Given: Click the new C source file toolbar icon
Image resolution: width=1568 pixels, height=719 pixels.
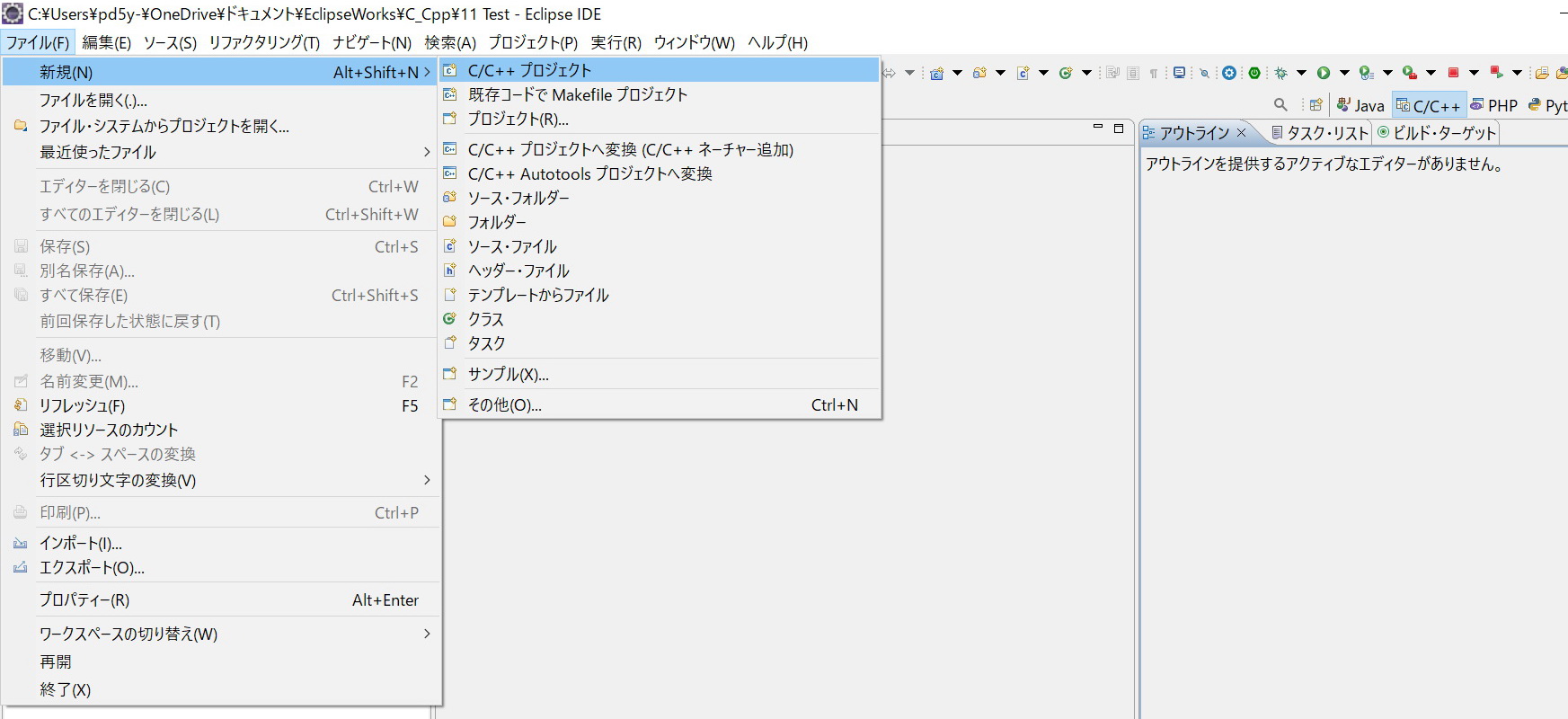Looking at the screenshot, I should coord(1023,73).
